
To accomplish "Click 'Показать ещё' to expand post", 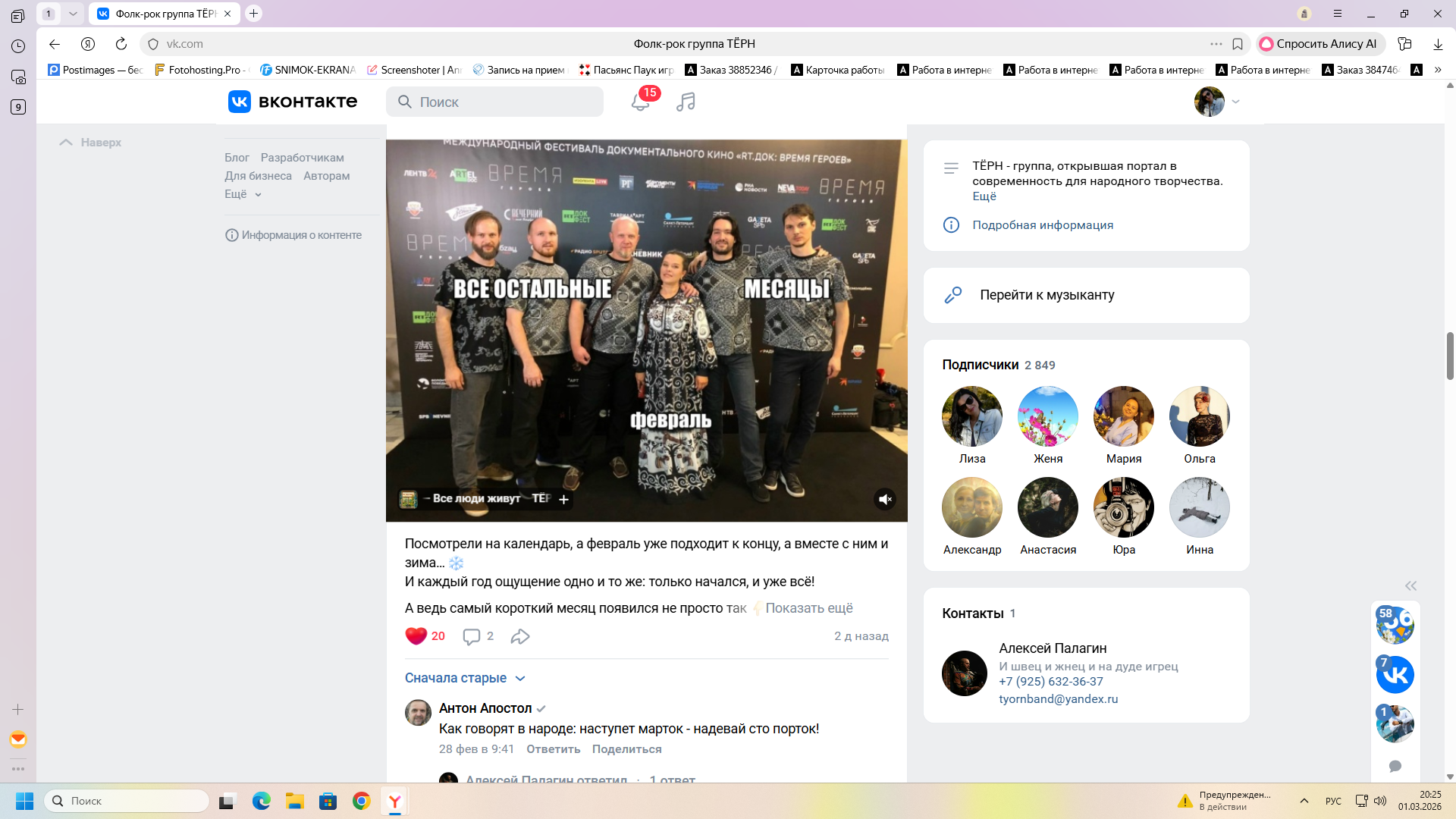I will coord(808,608).
